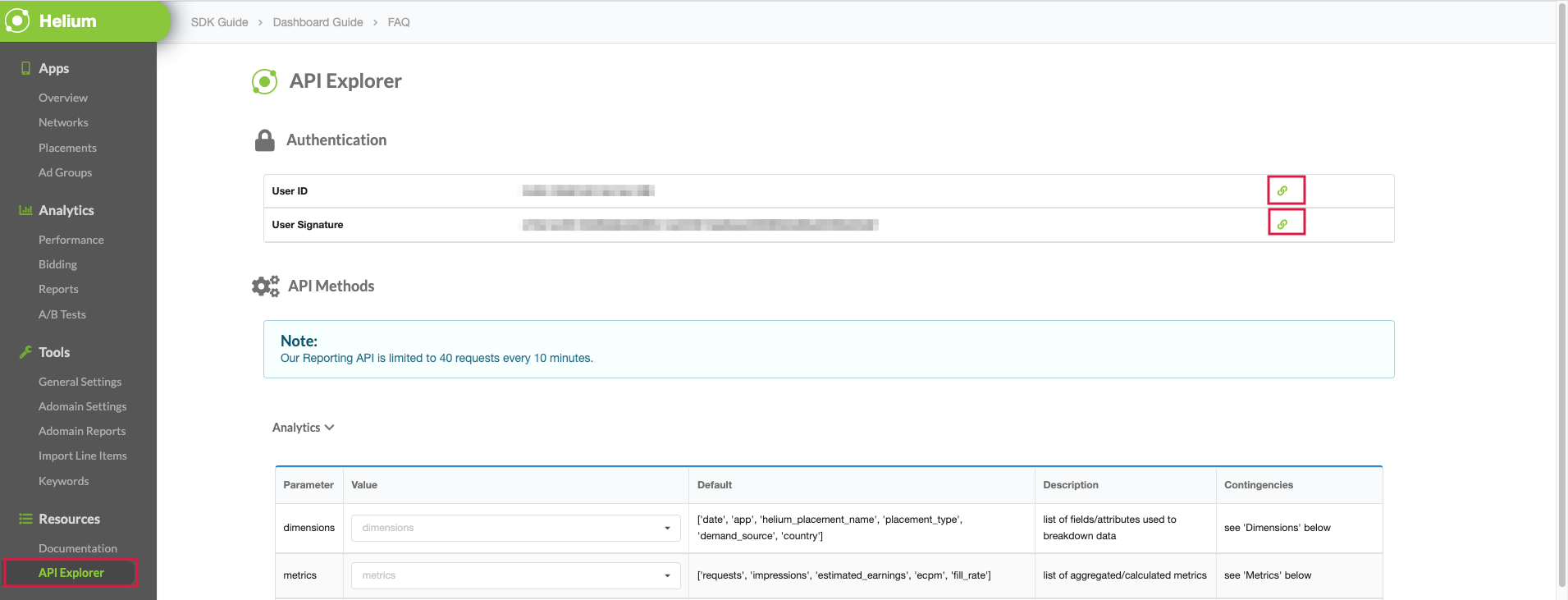The width and height of the screenshot is (1568, 600).
Task: Click the page vertical scrollbar
Action: pos(1561,295)
